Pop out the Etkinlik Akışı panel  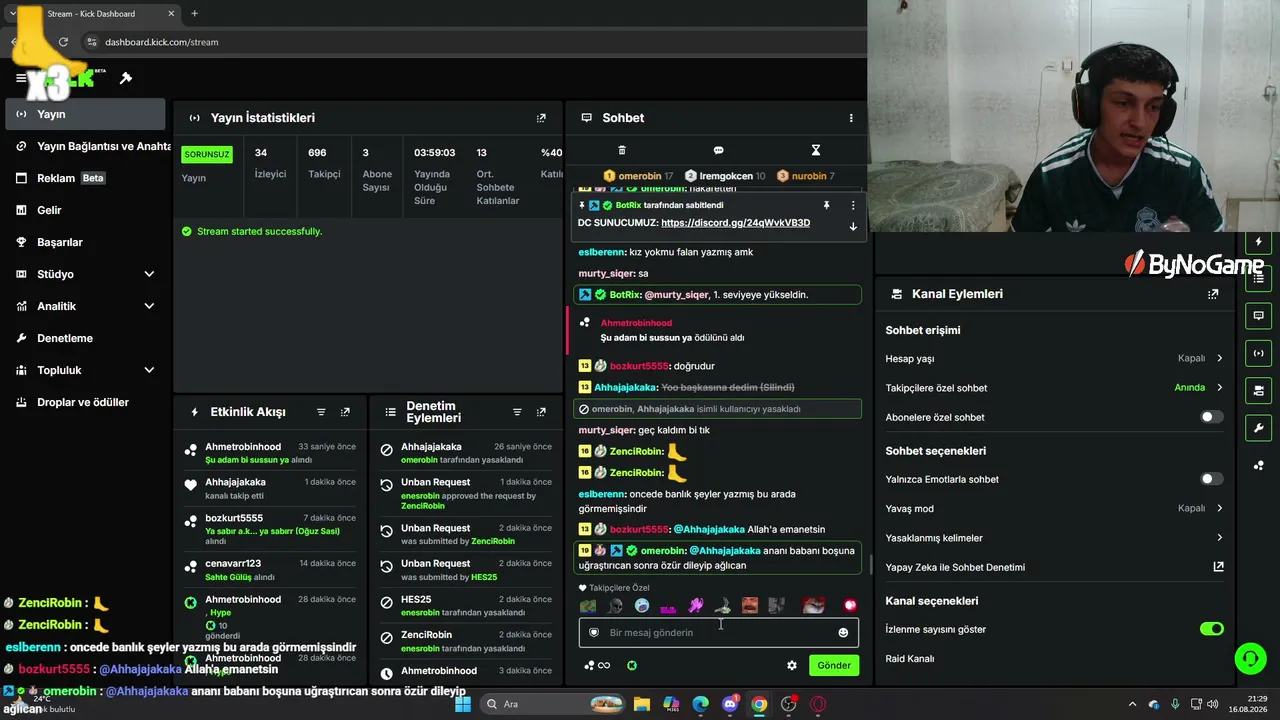coord(345,412)
